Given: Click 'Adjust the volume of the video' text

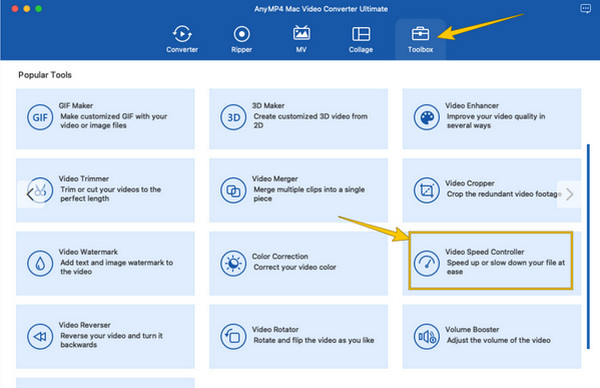Looking at the screenshot, I should pos(498,340).
